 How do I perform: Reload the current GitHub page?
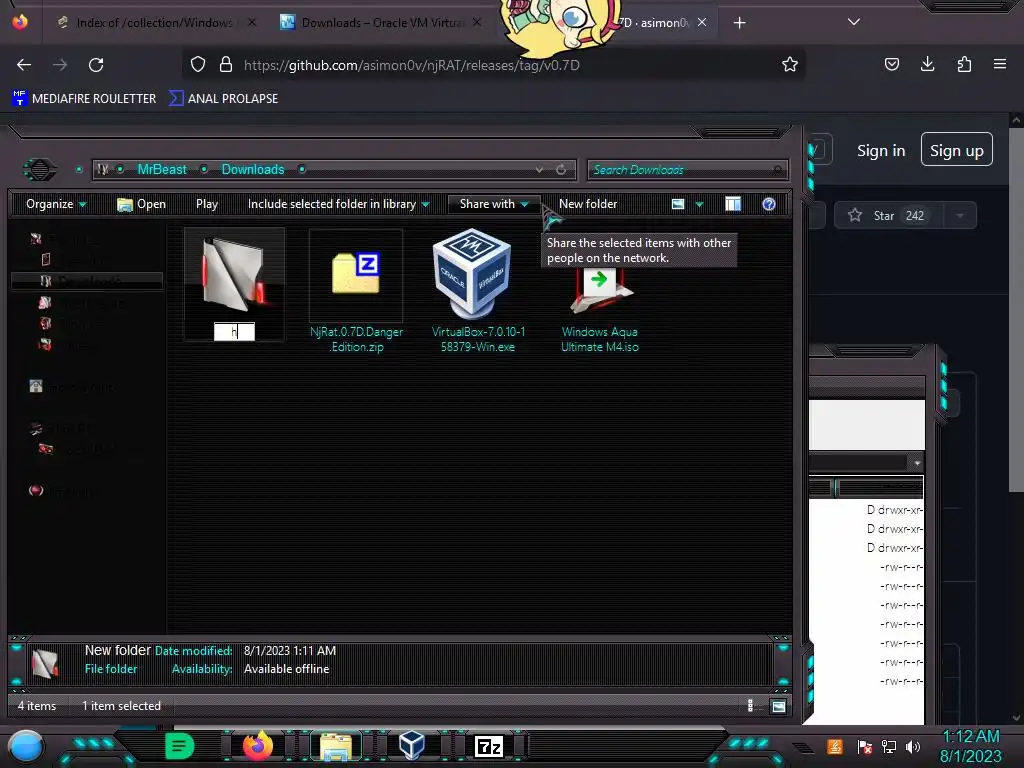[96, 65]
